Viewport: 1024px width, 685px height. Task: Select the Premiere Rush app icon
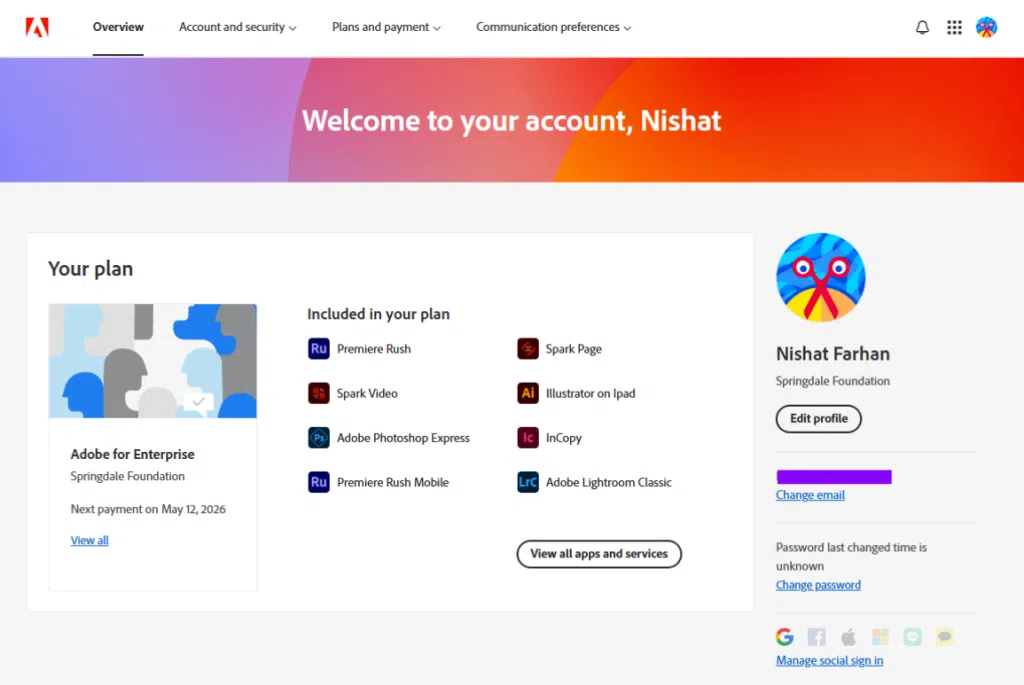[x=318, y=349]
